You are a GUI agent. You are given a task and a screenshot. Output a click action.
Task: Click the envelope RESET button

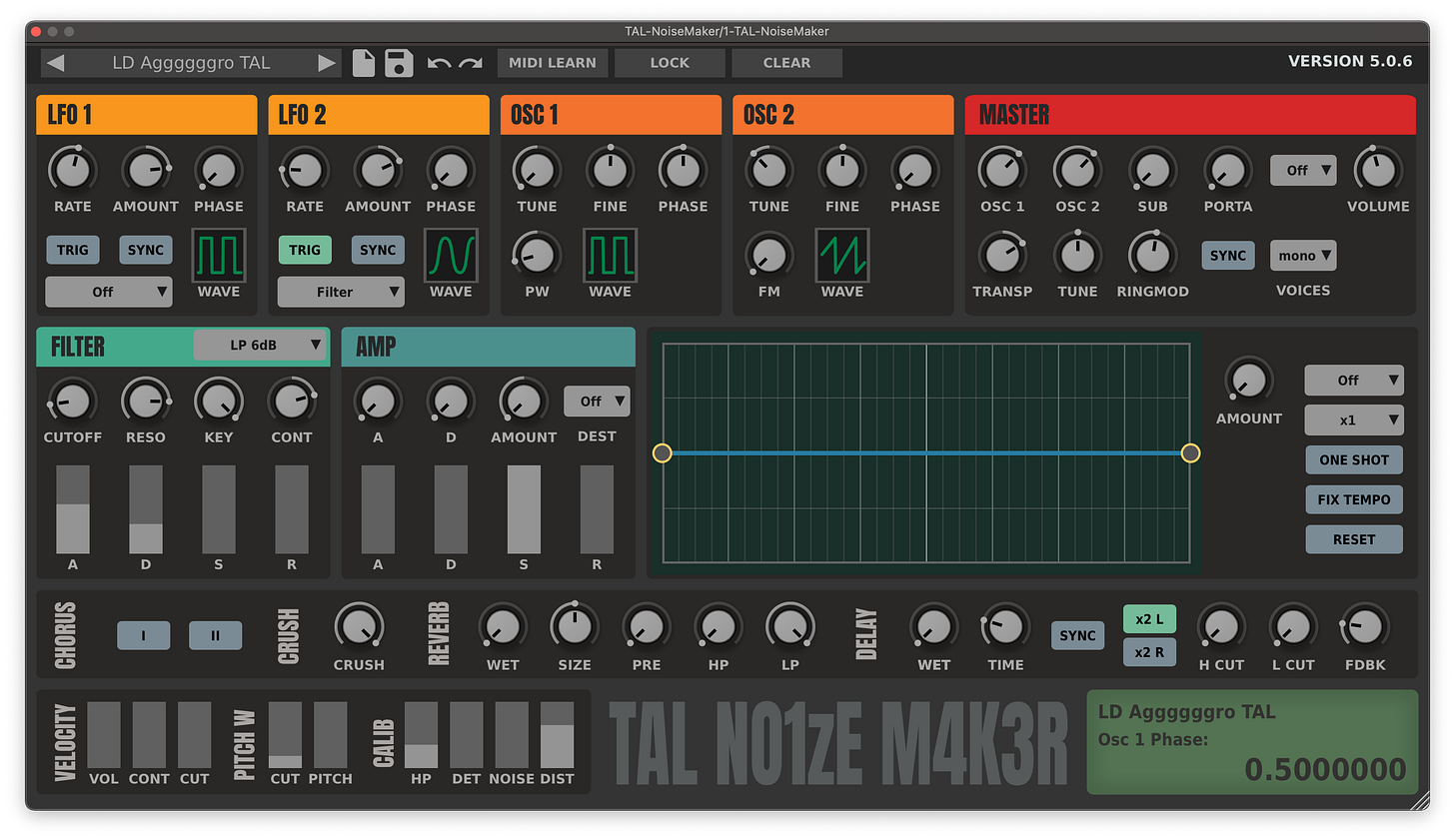click(1354, 539)
